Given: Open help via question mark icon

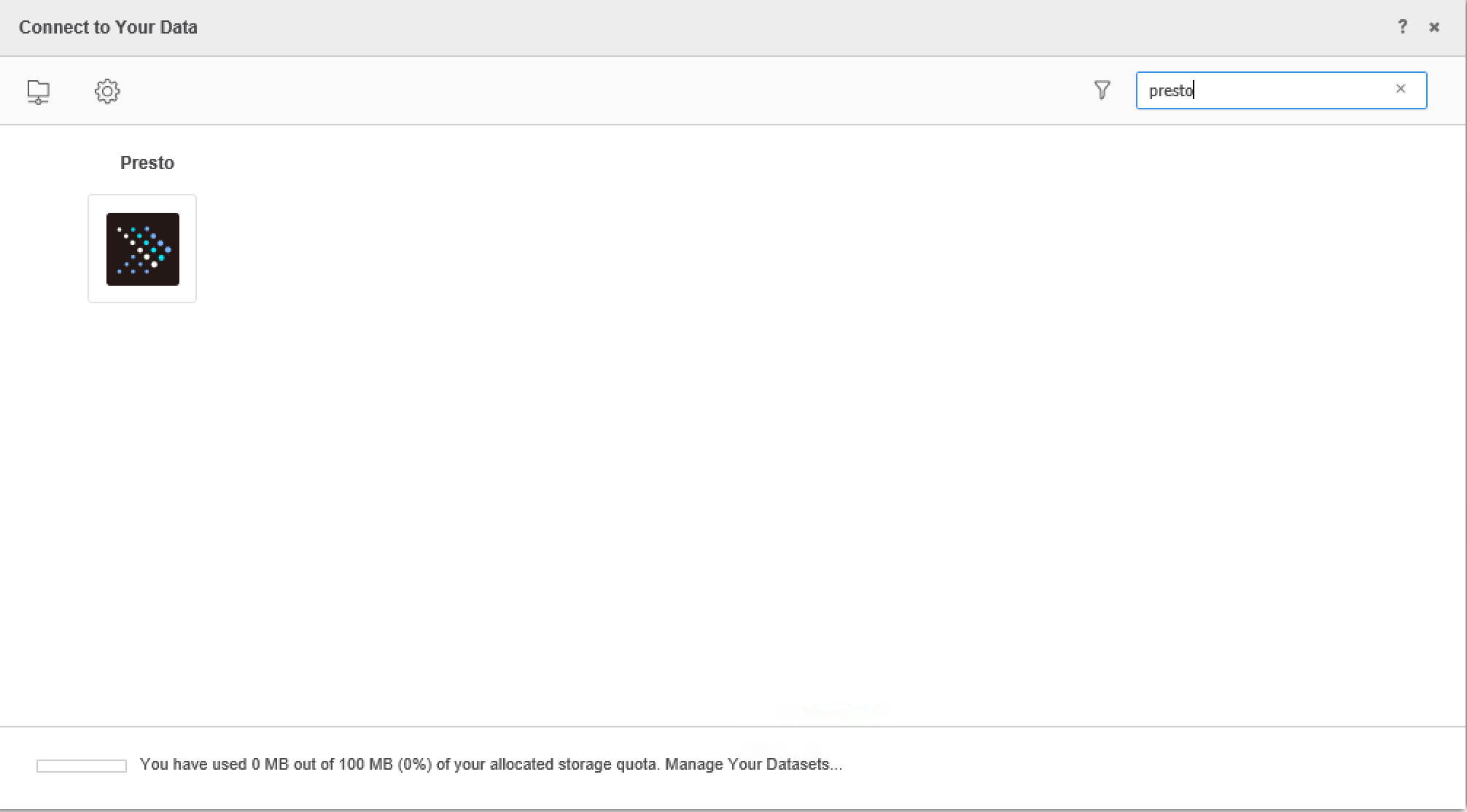Looking at the screenshot, I should 1402,27.
